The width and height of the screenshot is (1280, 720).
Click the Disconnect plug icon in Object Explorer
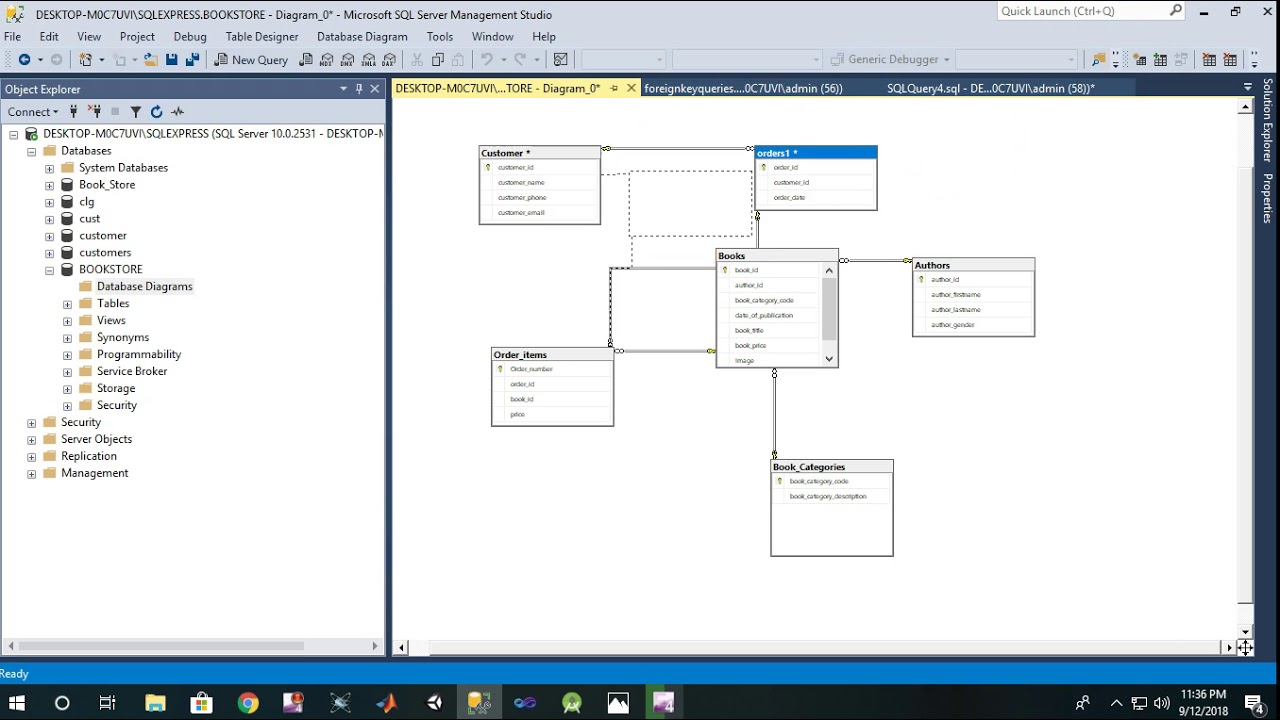pos(95,112)
